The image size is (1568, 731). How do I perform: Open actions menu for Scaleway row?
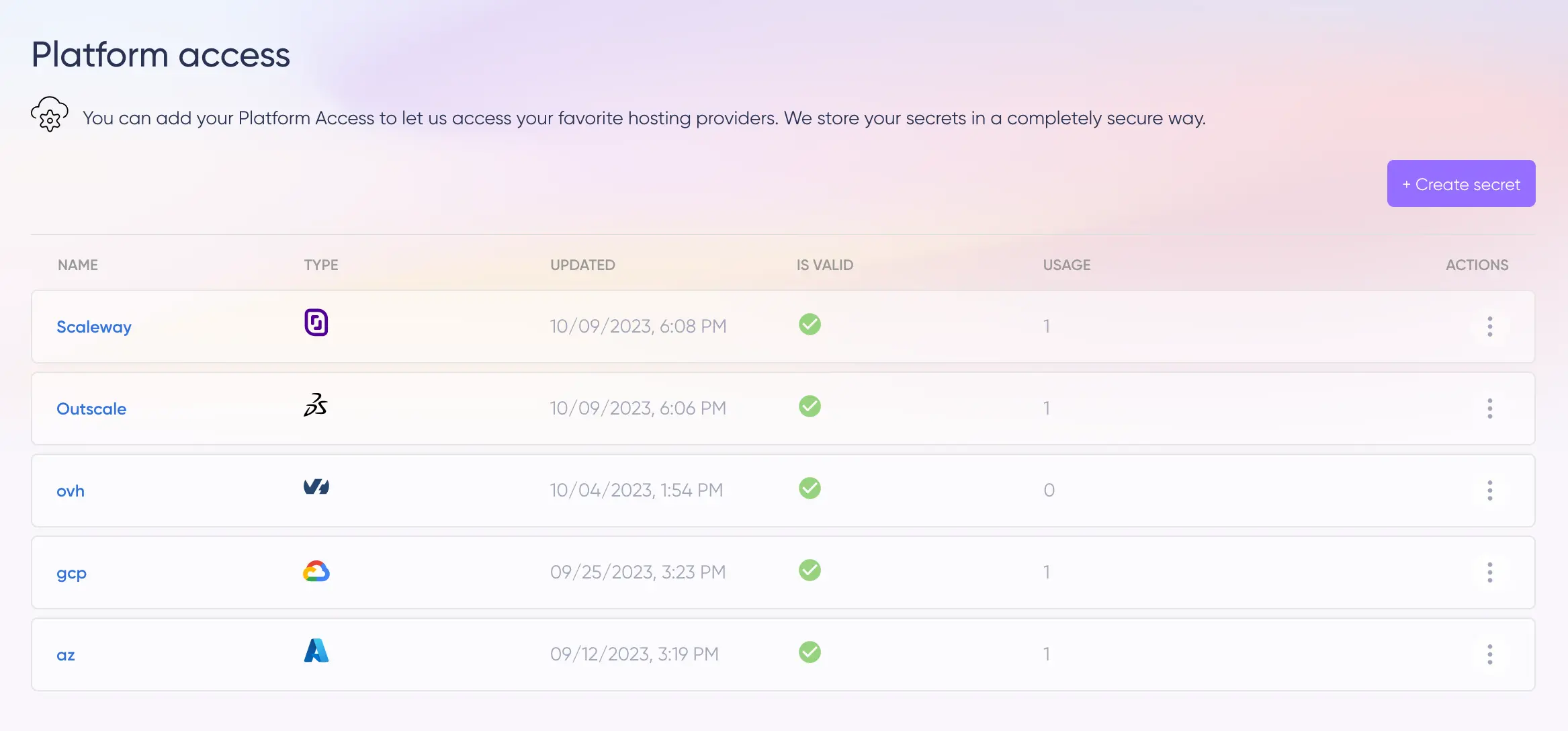pyautogui.click(x=1489, y=327)
